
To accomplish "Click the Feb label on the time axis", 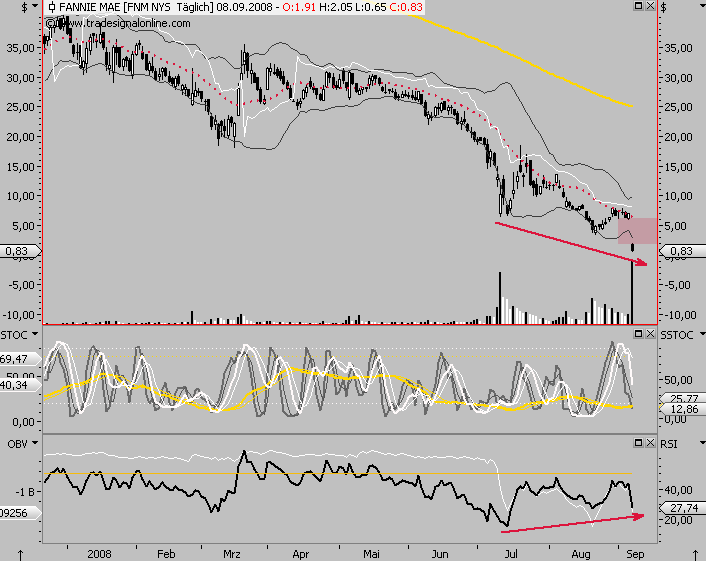I will tap(166, 554).
